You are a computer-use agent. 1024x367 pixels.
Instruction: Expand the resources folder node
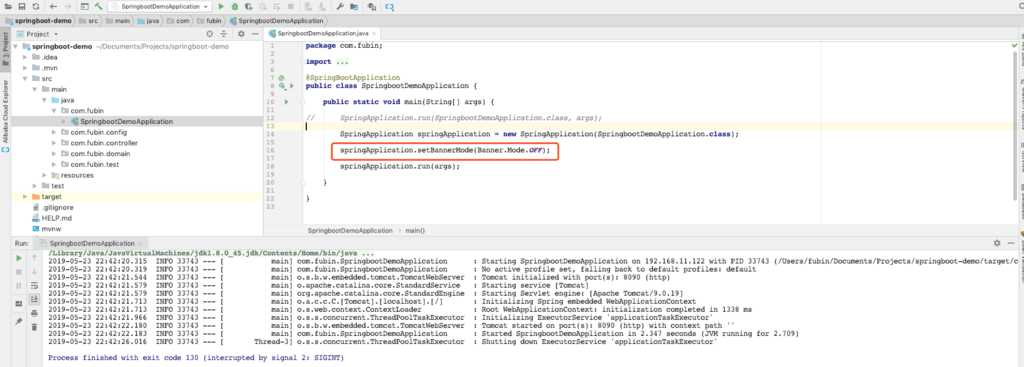[x=45, y=175]
